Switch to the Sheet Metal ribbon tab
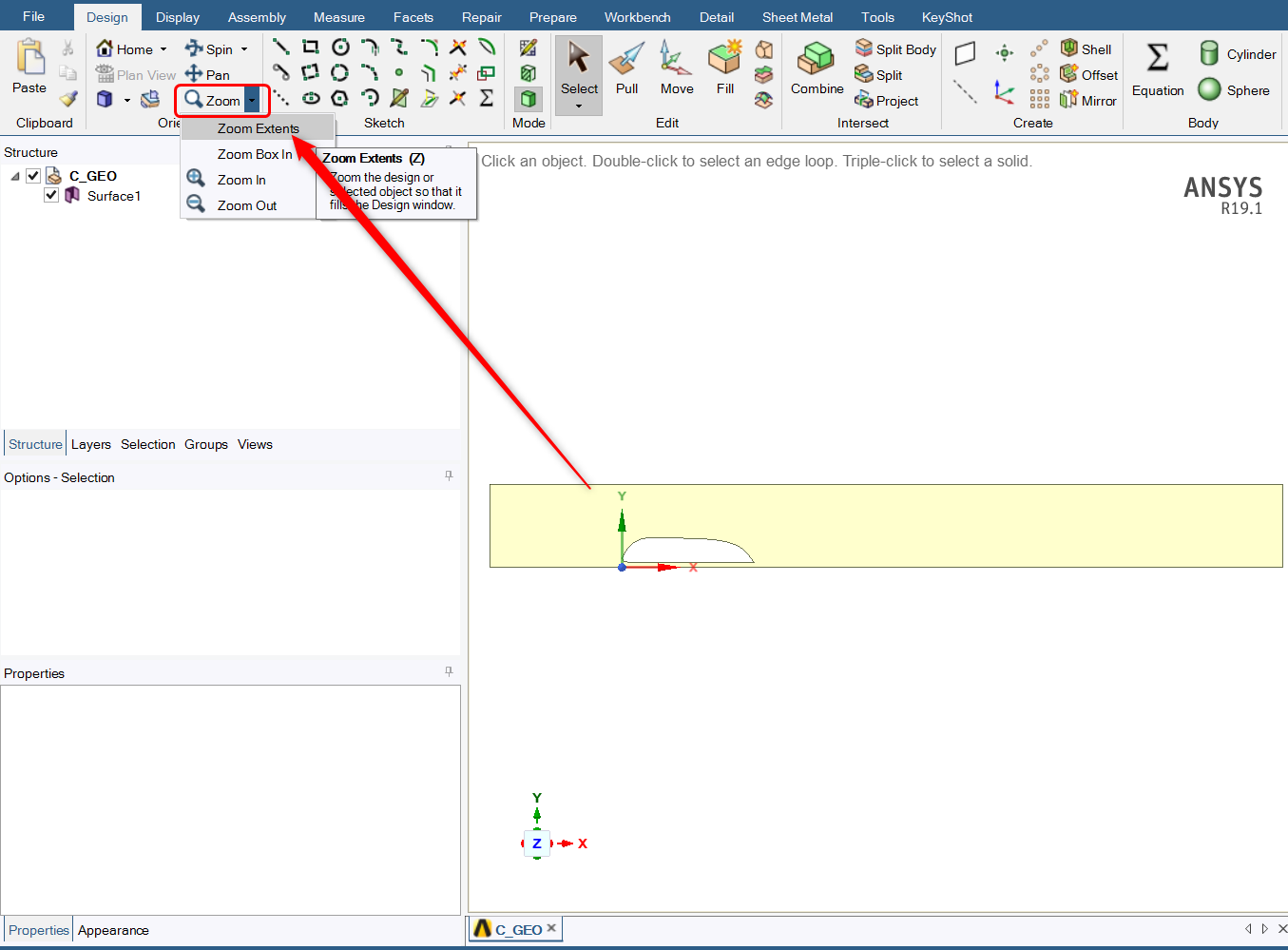This screenshot has height=950, width=1288. click(798, 17)
